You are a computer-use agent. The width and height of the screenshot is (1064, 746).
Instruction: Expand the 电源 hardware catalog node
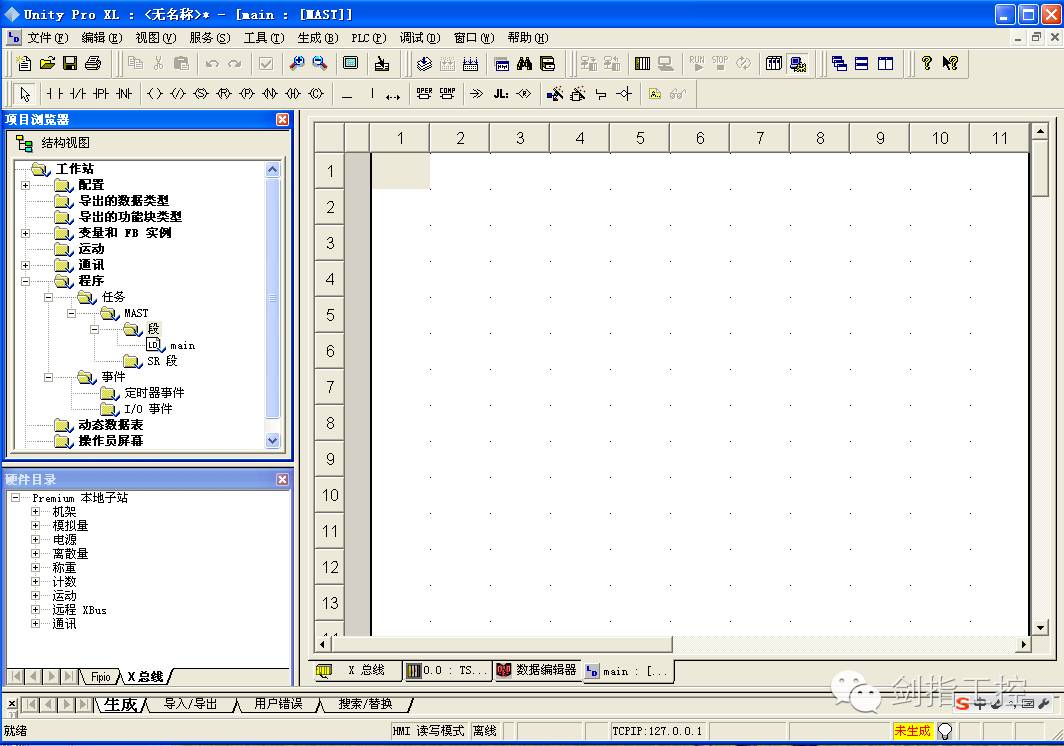[x=35, y=540]
